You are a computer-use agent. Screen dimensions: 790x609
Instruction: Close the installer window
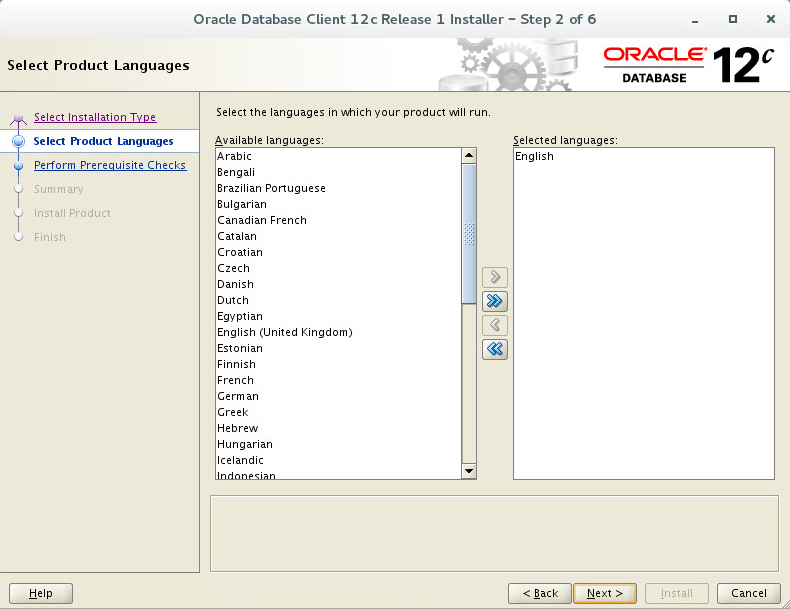point(770,19)
